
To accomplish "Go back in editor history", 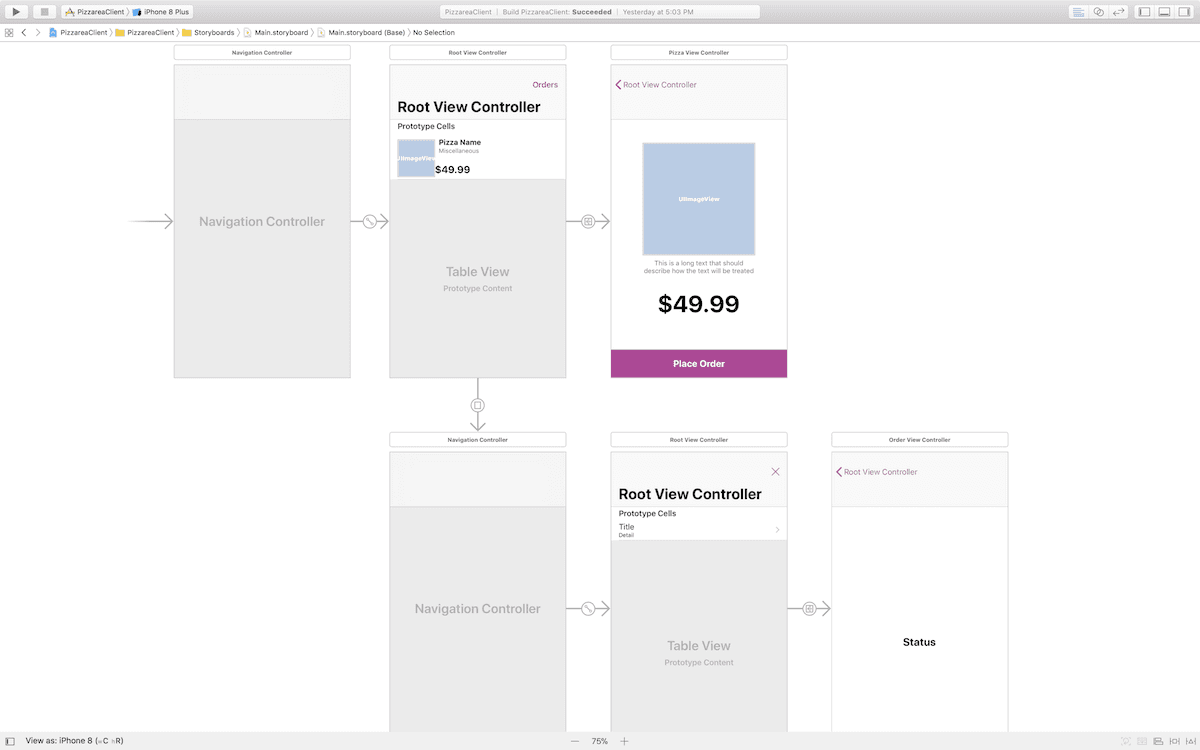I will point(24,32).
